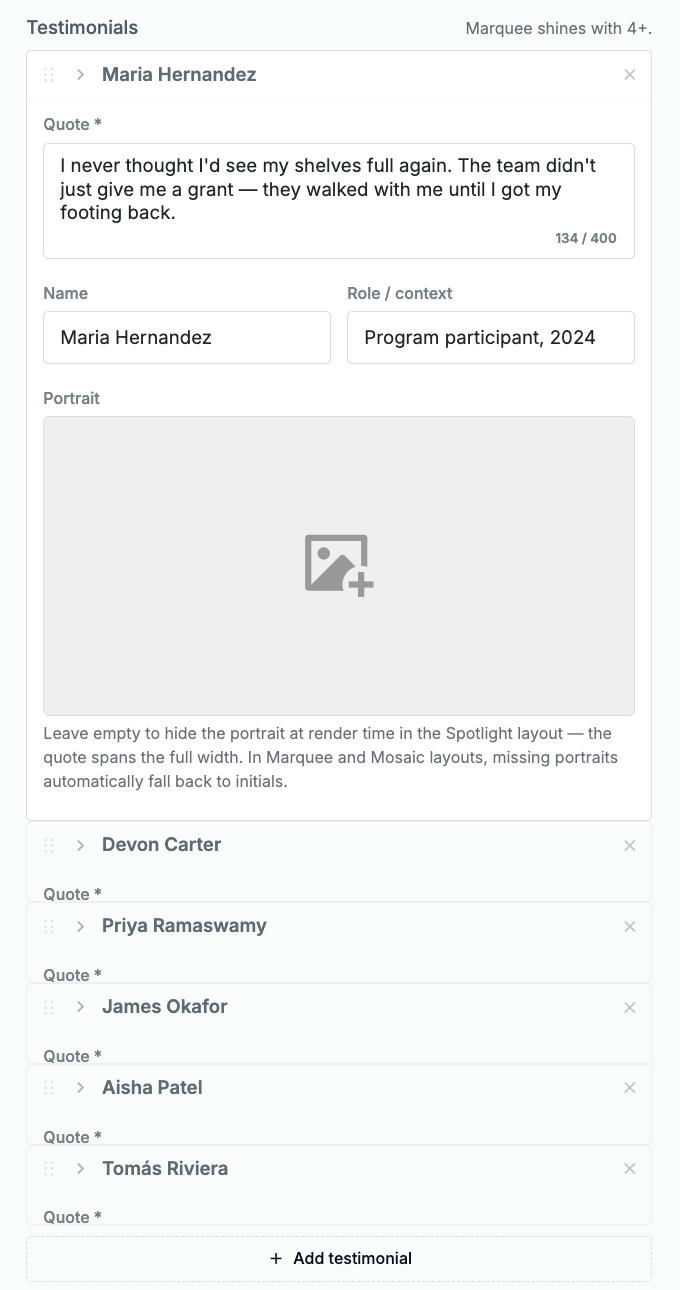The image size is (680, 1290).
Task: Expand the Aisha Patel testimonial
Action: tap(81, 1088)
